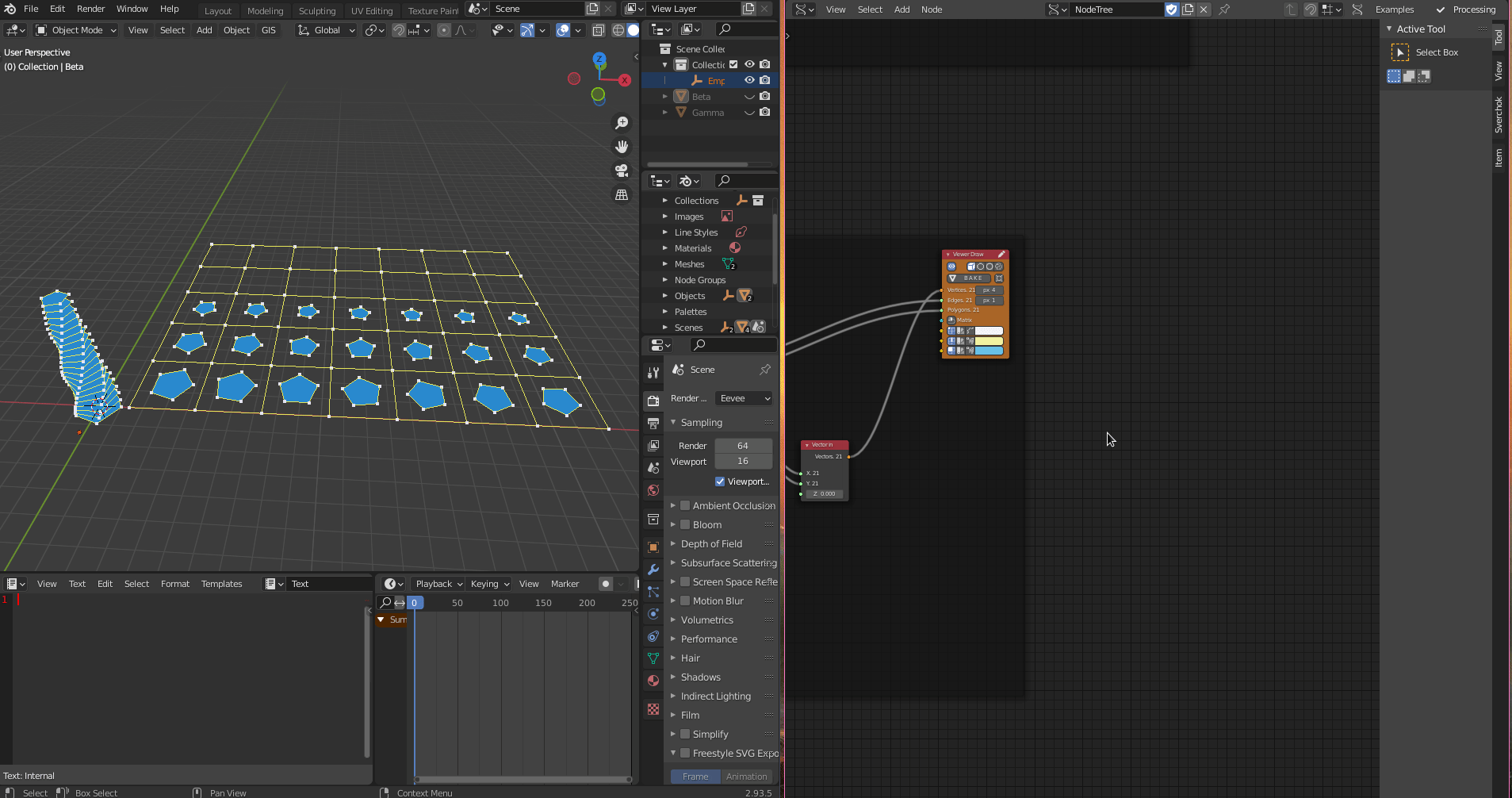
Task: Click the fake user shield on NodeTree
Action: click(1171, 10)
